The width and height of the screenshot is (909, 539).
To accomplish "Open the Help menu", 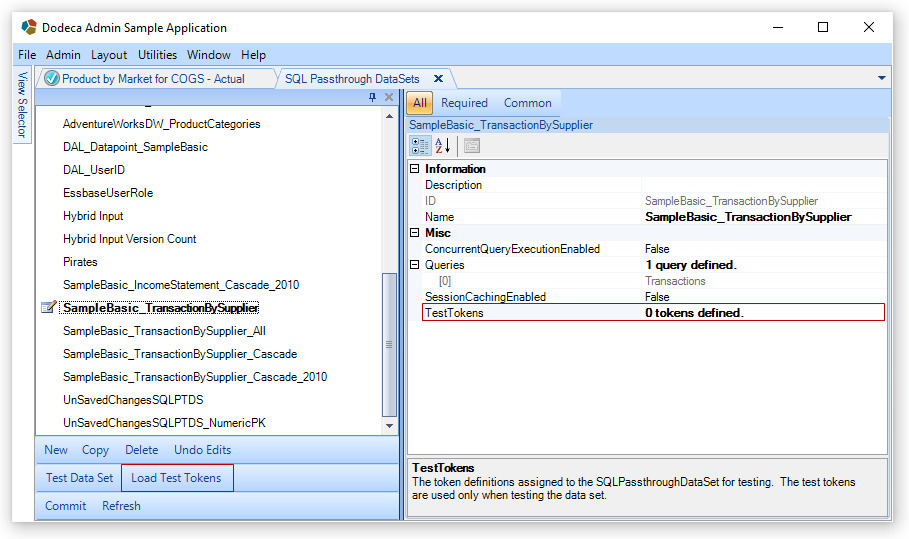I will click(x=253, y=54).
